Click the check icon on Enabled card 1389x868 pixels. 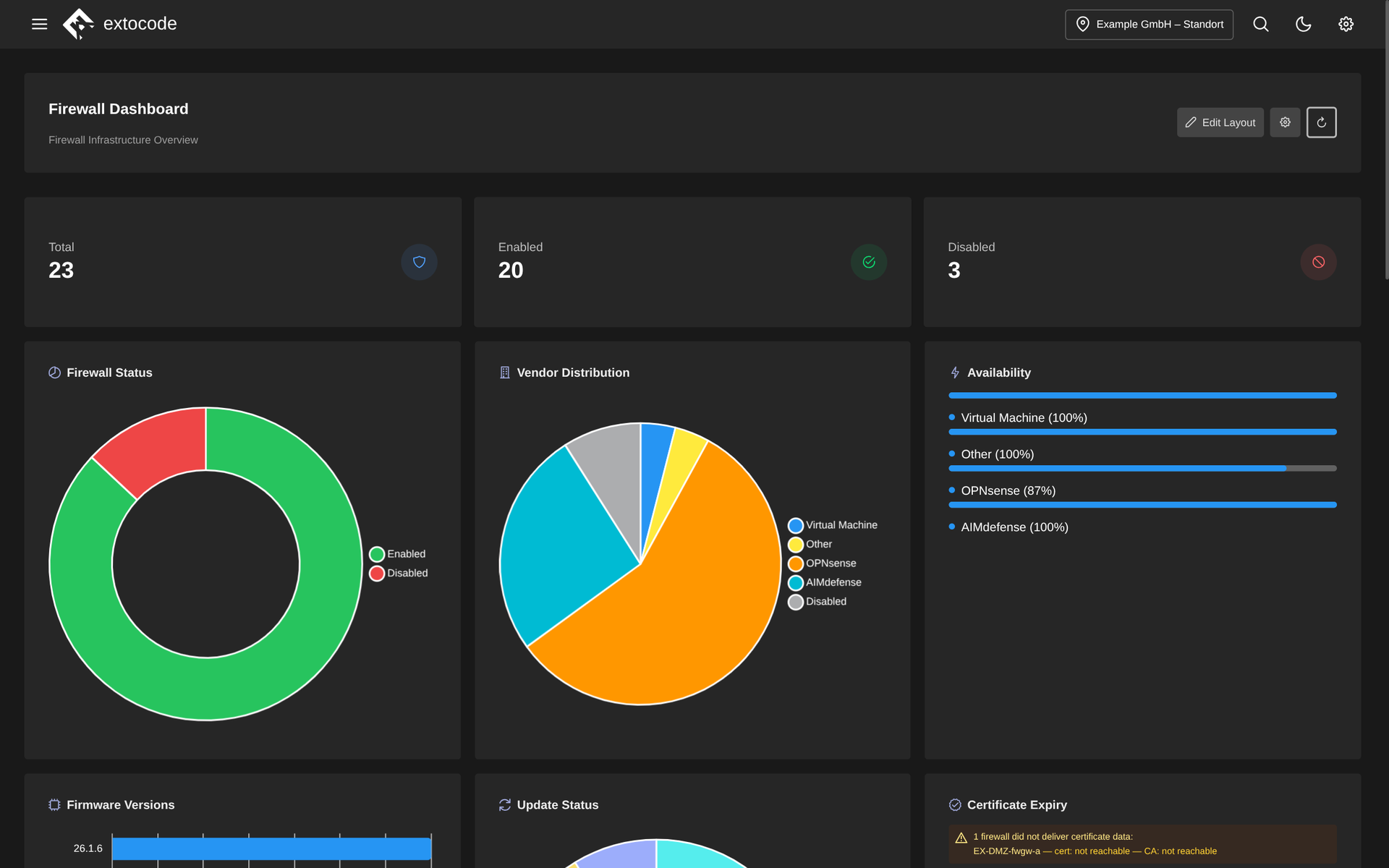(869, 262)
